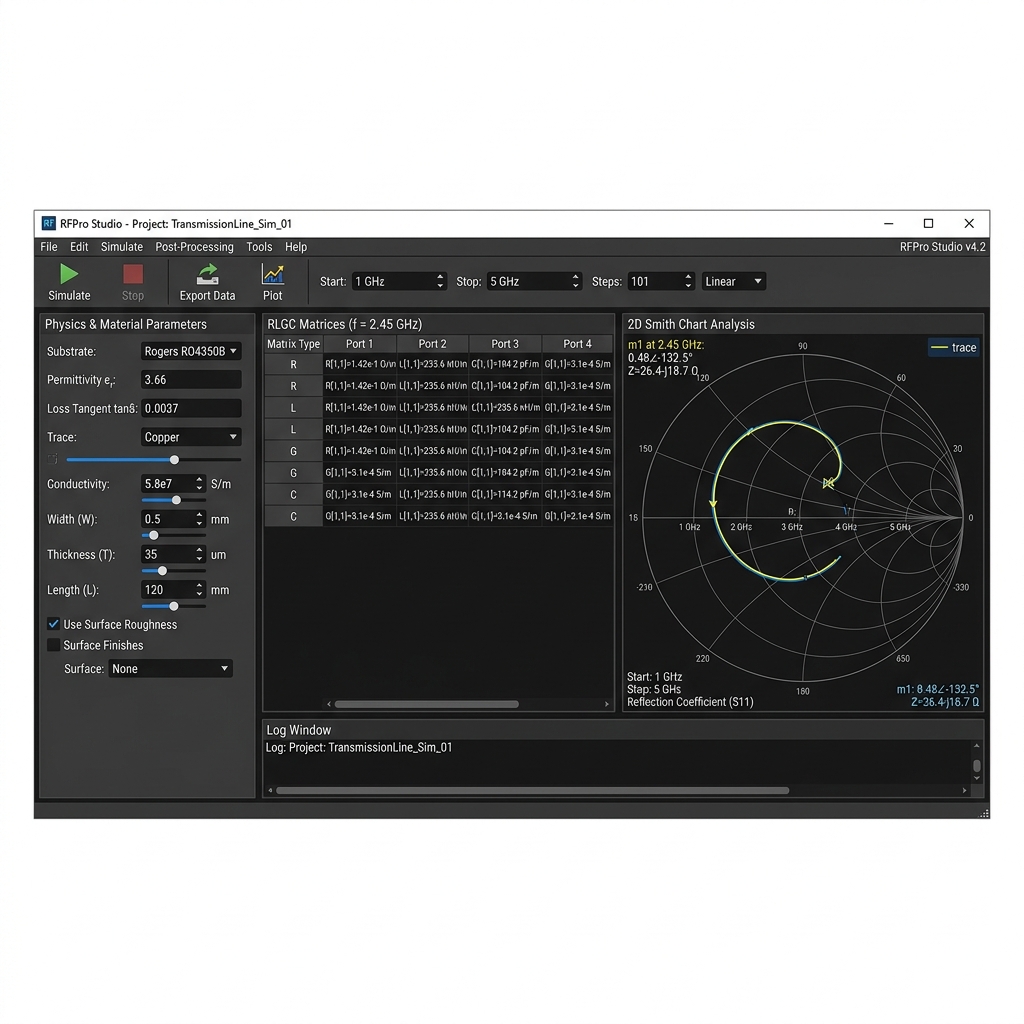Click the red Stop icon
Image resolution: width=1024 pixels, height=1024 pixels.
click(133, 274)
